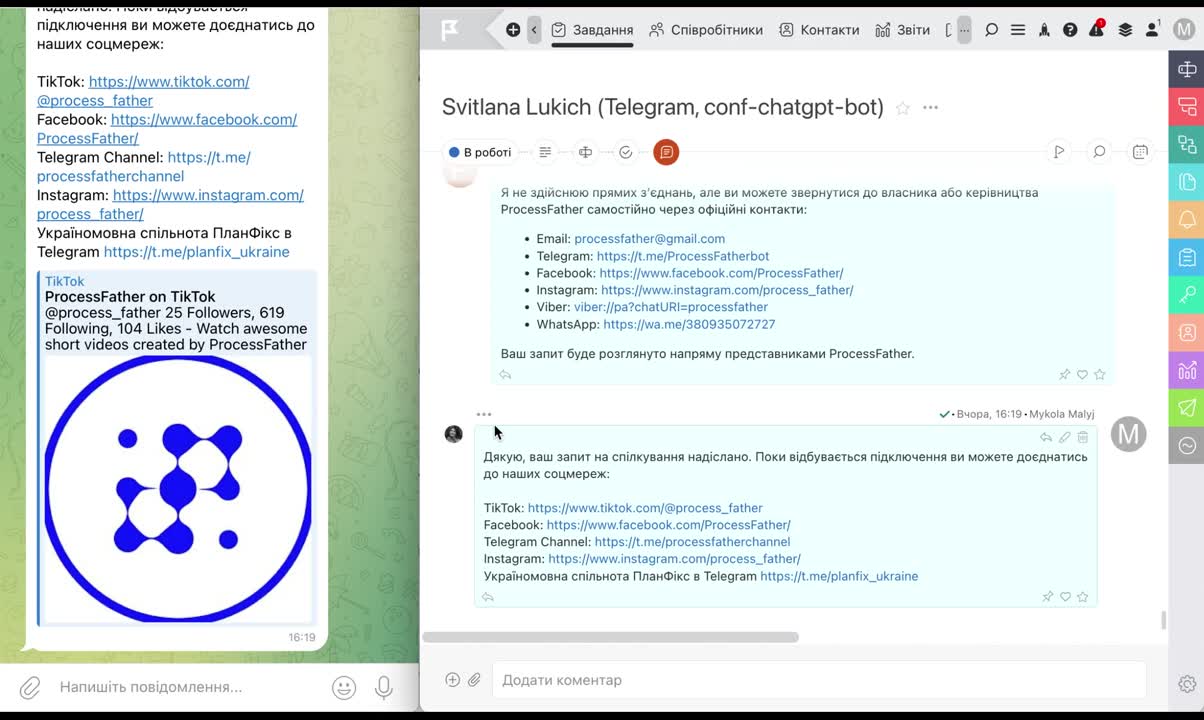Screen dimensions: 1204x720
Task: Delete Mykola's comment with trash icon
Action: tap(1083, 437)
